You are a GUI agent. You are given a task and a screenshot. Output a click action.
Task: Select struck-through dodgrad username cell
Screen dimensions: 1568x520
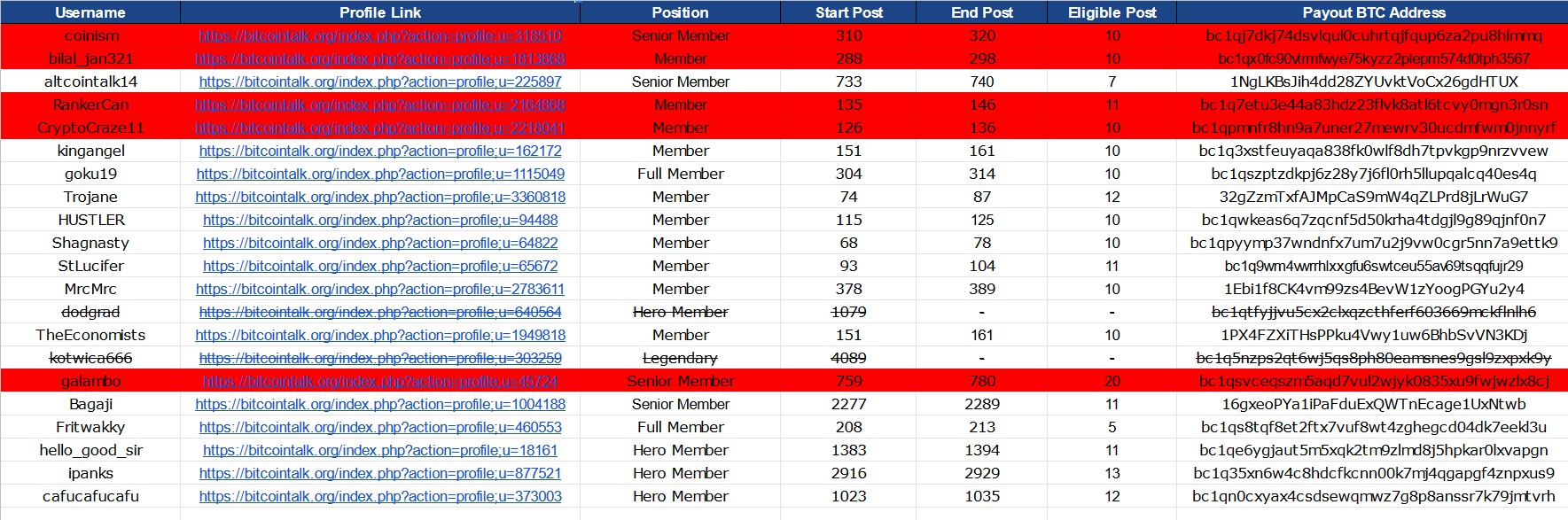[90, 312]
